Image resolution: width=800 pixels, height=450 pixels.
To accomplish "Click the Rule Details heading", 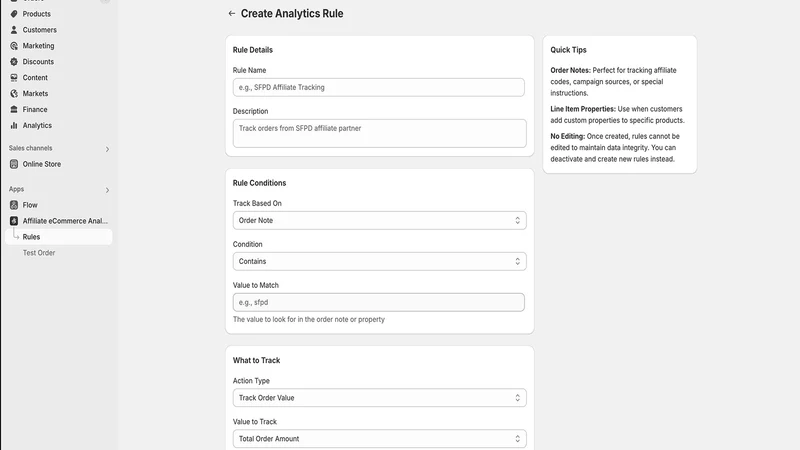I will [253, 49].
